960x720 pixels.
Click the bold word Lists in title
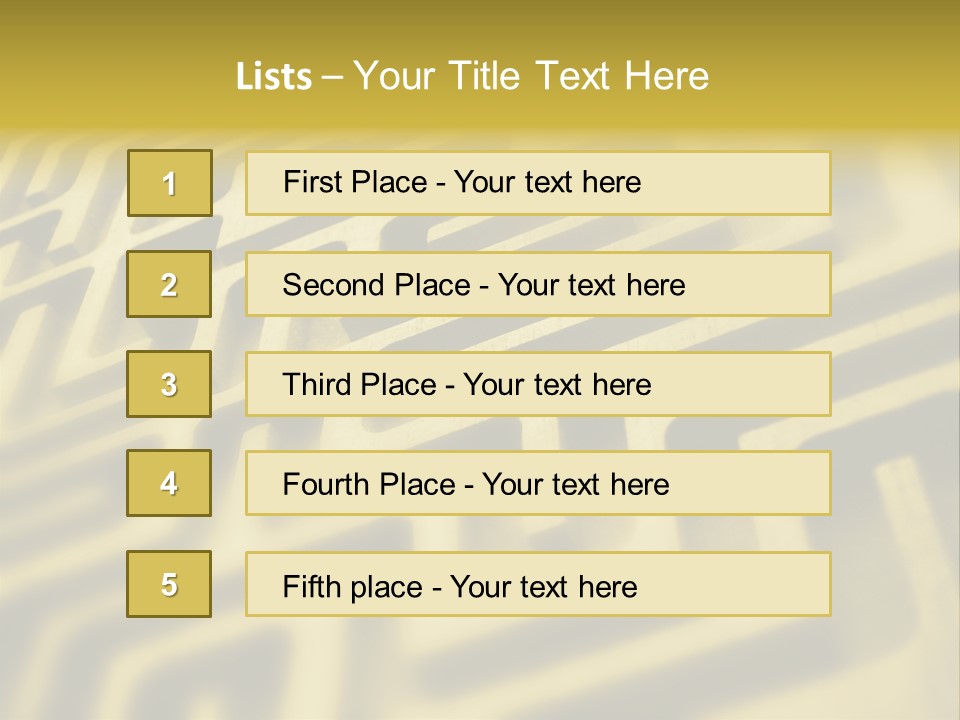click(x=274, y=76)
